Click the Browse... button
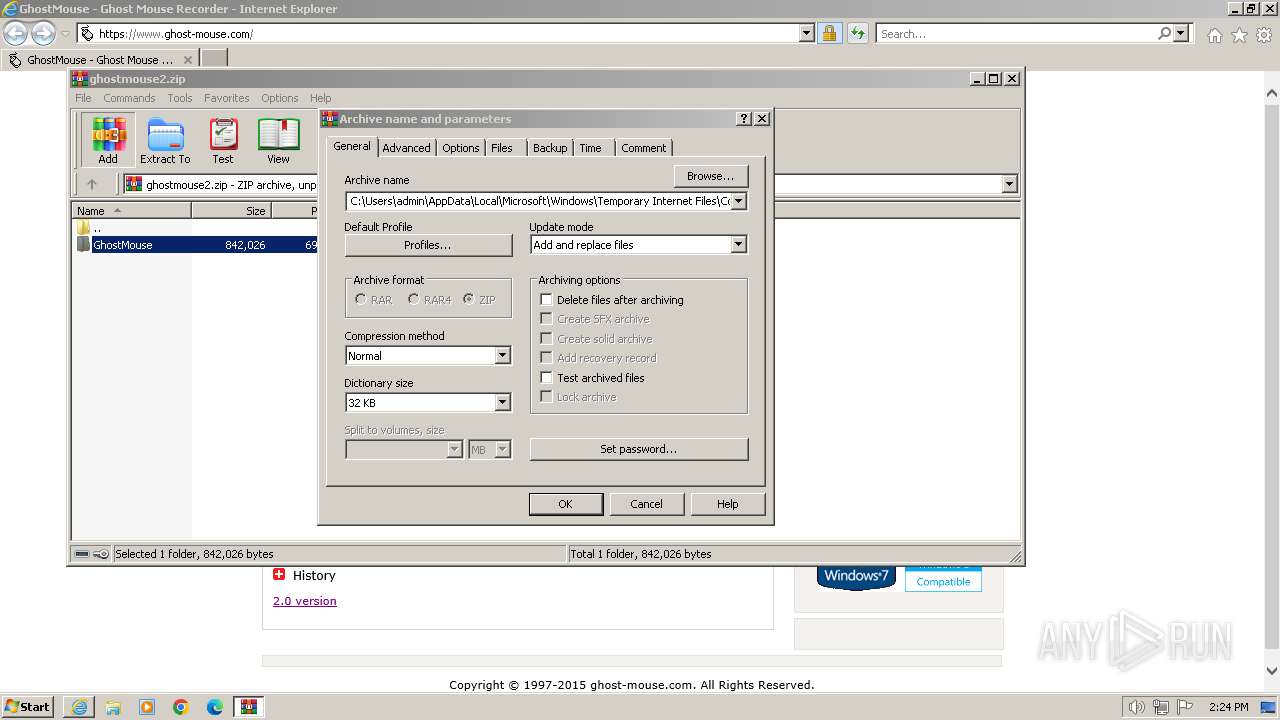Image resolution: width=1280 pixels, height=720 pixels. [x=711, y=176]
